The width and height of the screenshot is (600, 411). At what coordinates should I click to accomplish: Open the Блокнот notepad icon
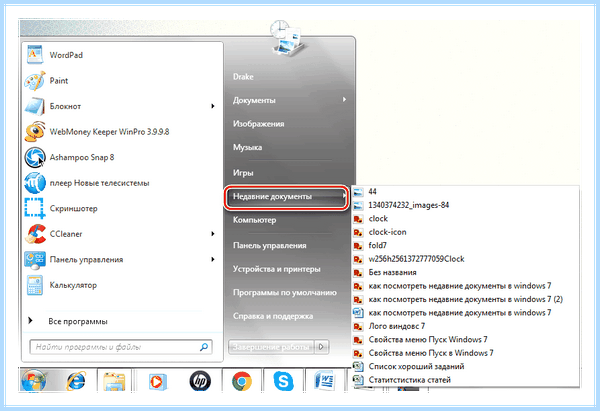34,106
